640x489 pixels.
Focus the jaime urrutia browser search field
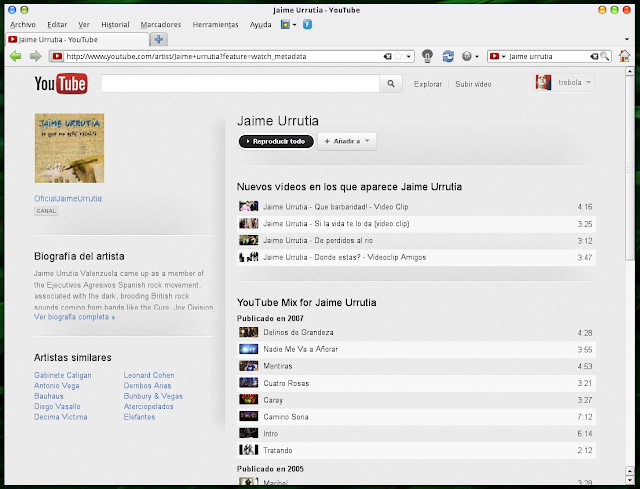(548, 56)
